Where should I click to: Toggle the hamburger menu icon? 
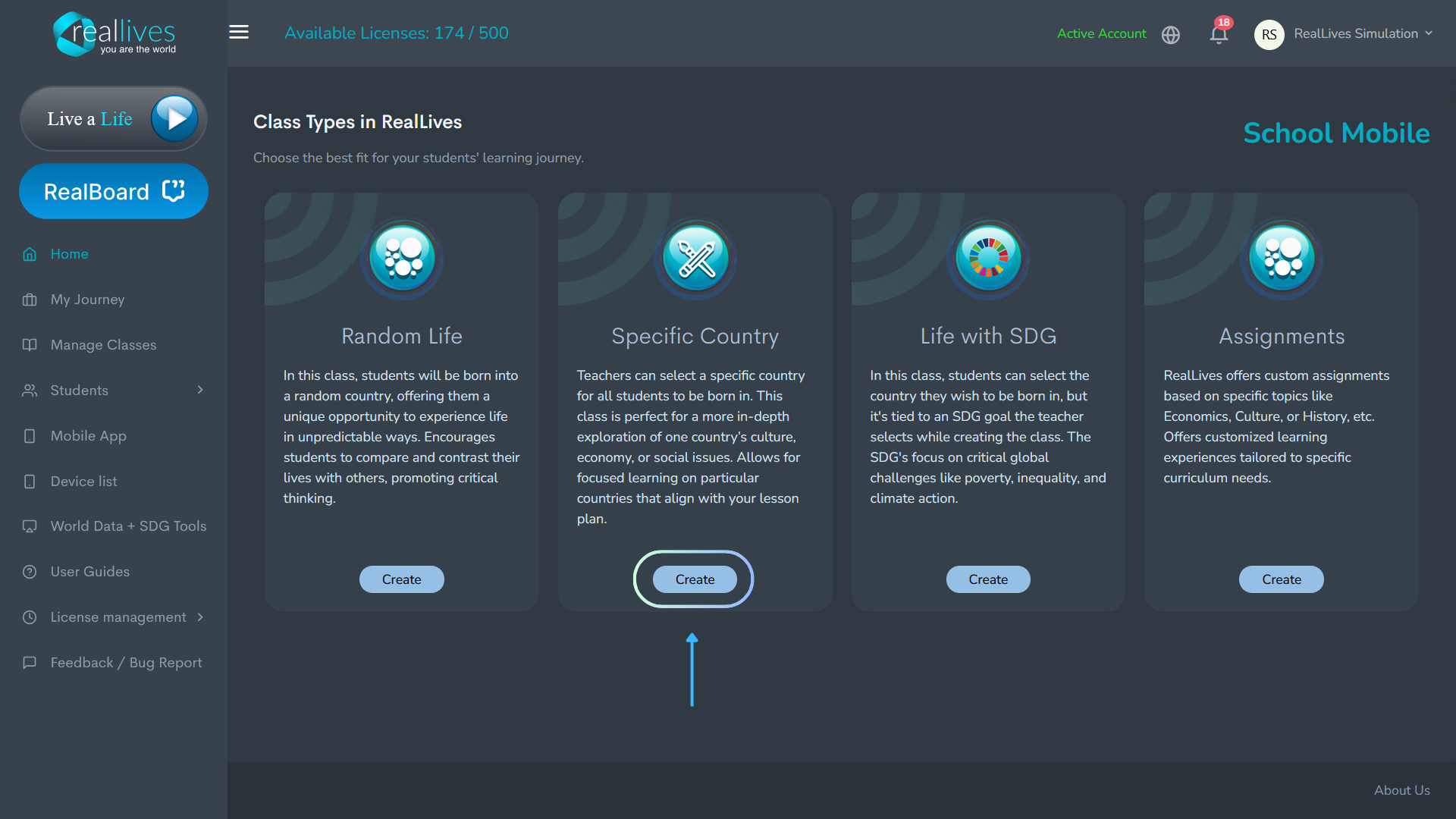(239, 32)
